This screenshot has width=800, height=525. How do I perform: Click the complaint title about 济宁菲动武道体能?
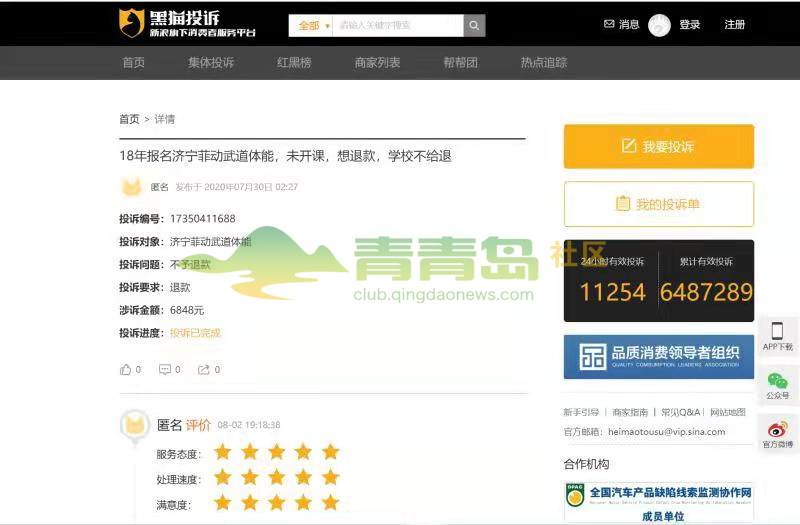point(285,156)
